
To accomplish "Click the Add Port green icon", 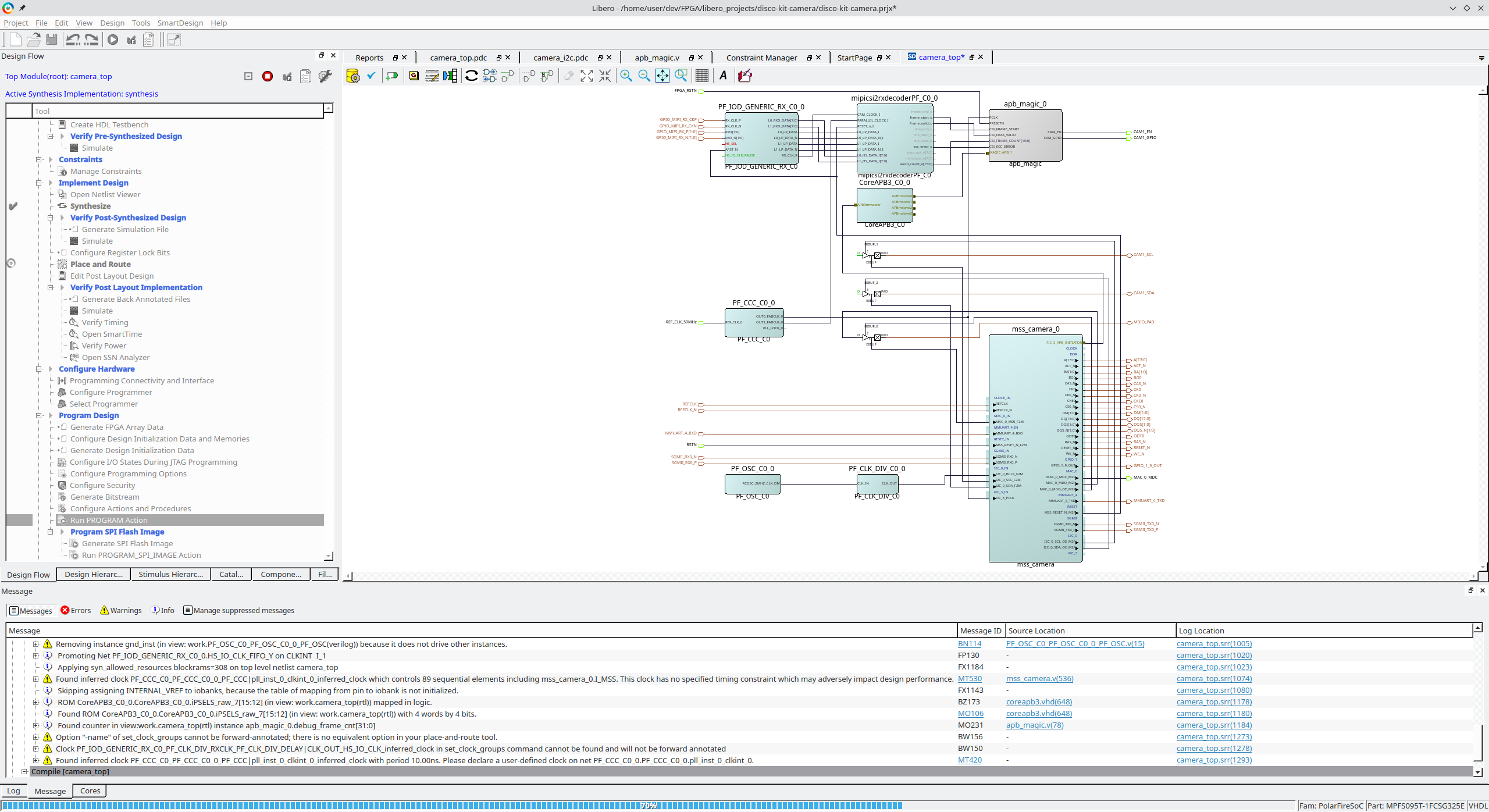I will pos(392,76).
